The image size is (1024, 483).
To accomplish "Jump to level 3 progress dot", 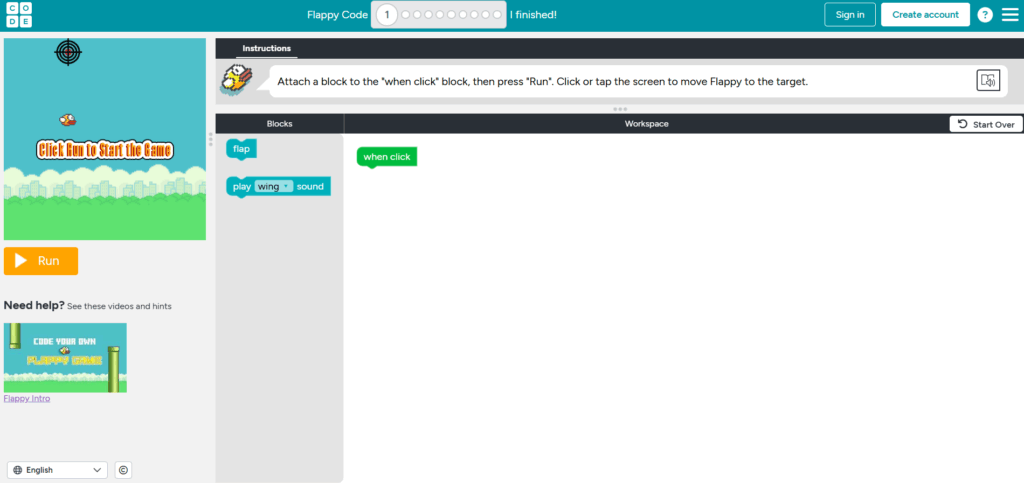I will (x=417, y=14).
